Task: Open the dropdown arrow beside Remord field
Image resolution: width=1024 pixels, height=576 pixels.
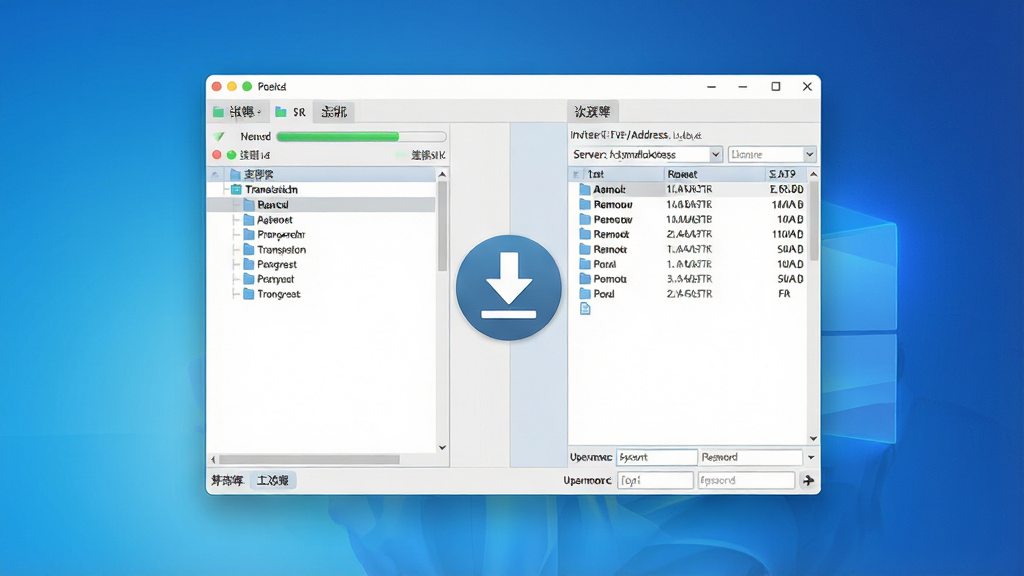Action: point(811,457)
